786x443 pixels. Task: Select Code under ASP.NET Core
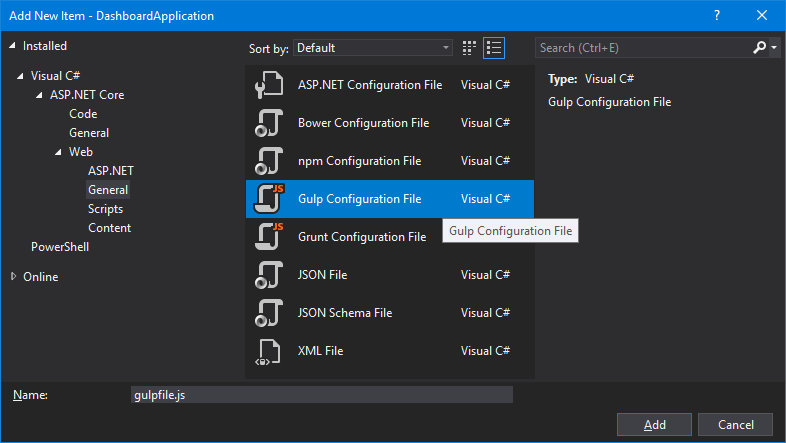pos(83,114)
